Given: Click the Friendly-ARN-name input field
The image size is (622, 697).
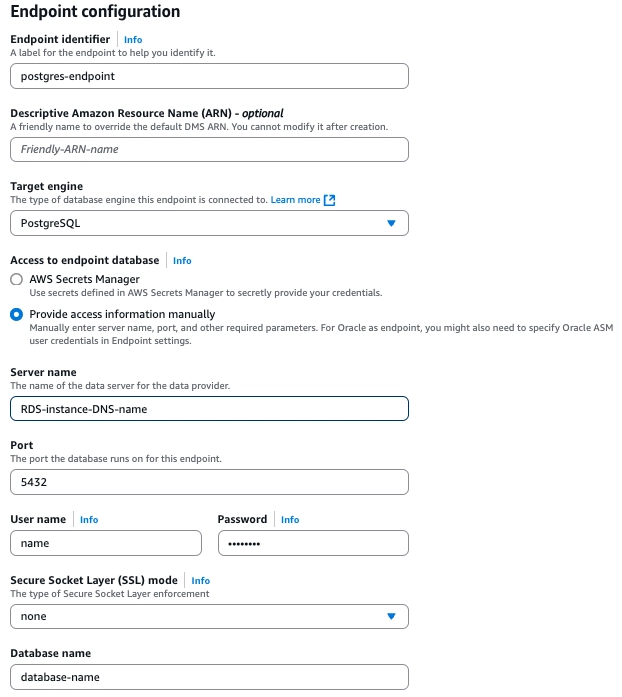Looking at the screenshot, I should point(209,149).
